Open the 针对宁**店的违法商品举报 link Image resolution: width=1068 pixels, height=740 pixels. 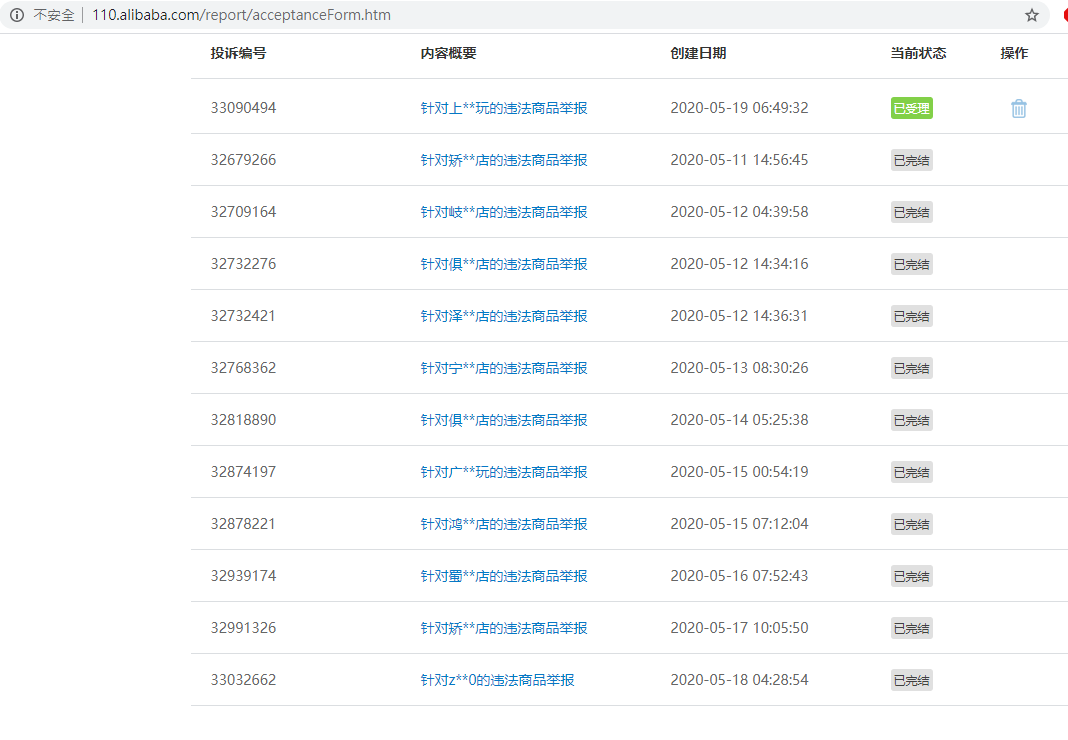(x=503, y=368)
